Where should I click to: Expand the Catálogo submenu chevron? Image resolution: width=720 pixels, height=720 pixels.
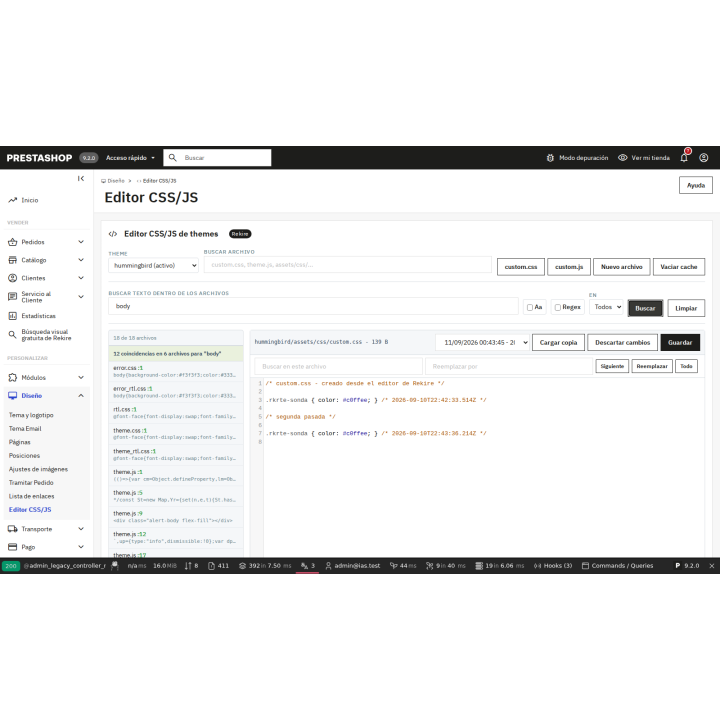click(81, 260)
